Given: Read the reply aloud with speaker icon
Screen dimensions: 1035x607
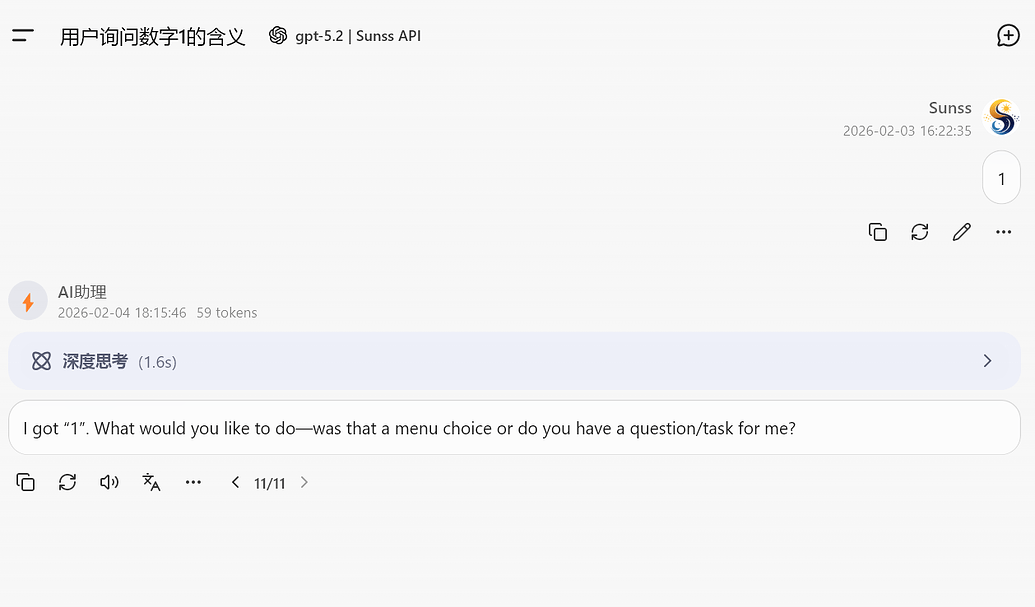Looking at the screenshot, I should point(109,482).
